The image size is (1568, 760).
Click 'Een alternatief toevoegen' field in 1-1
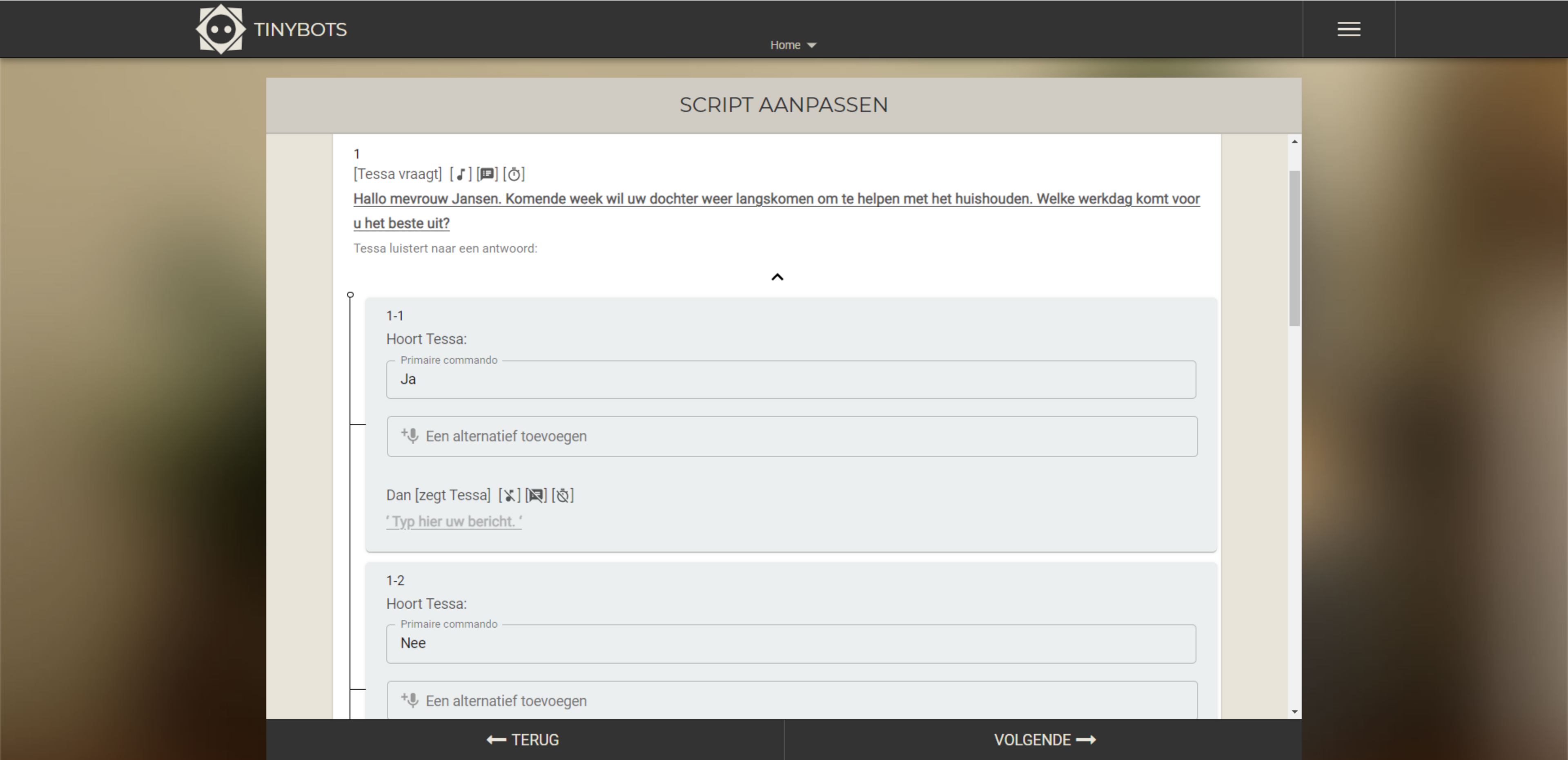[x=792, y=437]
